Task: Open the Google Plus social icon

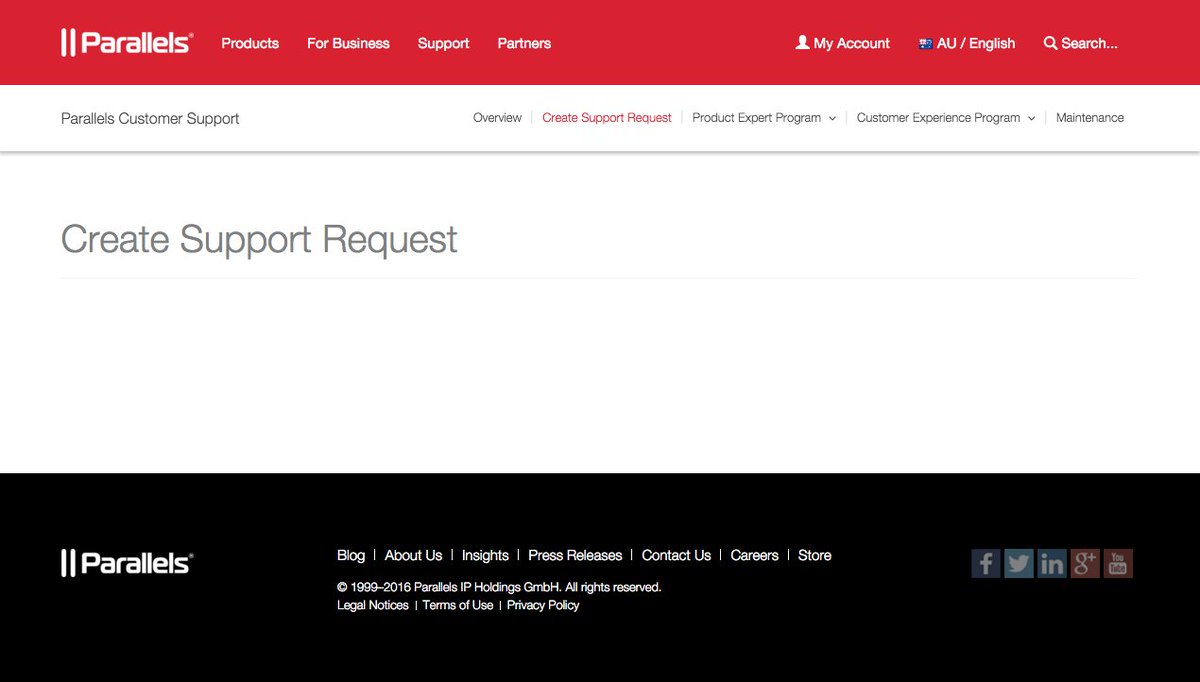Action: tap(1085, 563)
